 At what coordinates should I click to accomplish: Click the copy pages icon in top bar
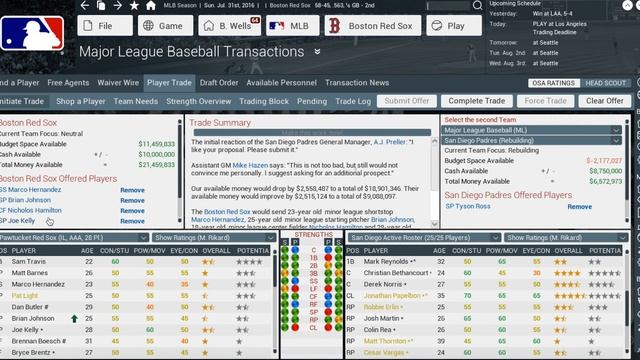(101, 5)
